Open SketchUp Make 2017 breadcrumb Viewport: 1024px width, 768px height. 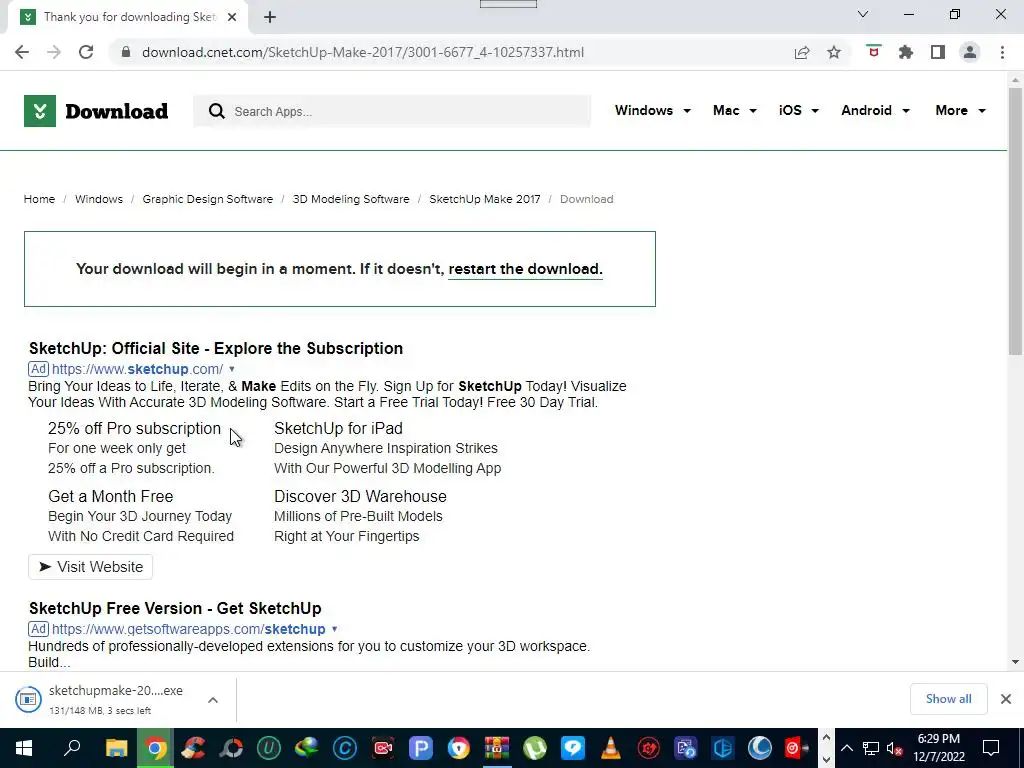[485, 199]
